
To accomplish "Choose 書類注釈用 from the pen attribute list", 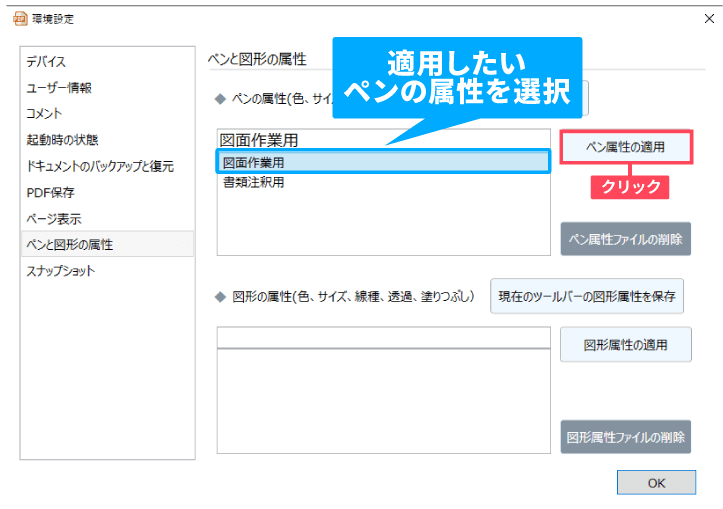I will click(254, 182).
